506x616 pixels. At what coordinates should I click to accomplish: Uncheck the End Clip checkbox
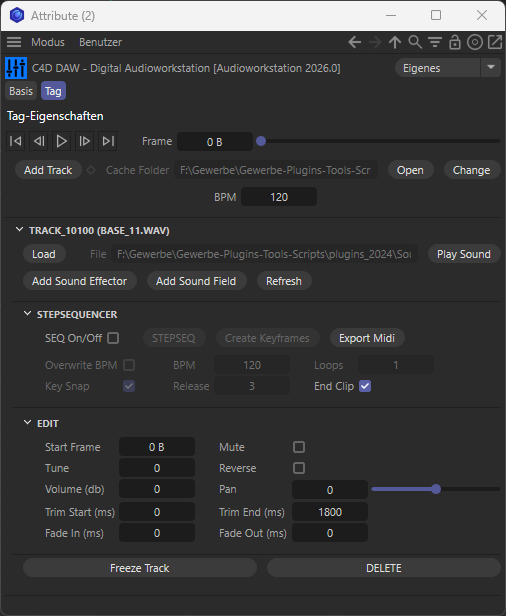tap(365, 386)
